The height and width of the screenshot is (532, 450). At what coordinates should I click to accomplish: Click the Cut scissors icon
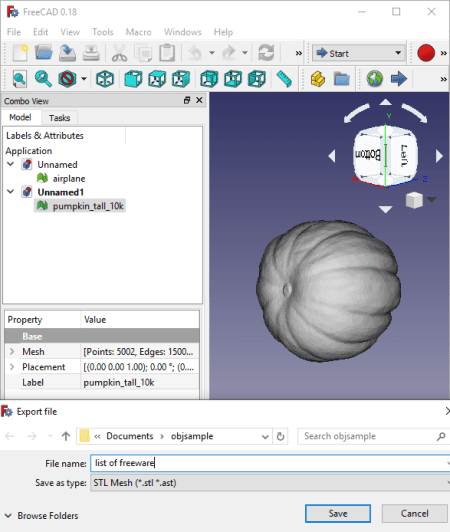click(119, 53)
